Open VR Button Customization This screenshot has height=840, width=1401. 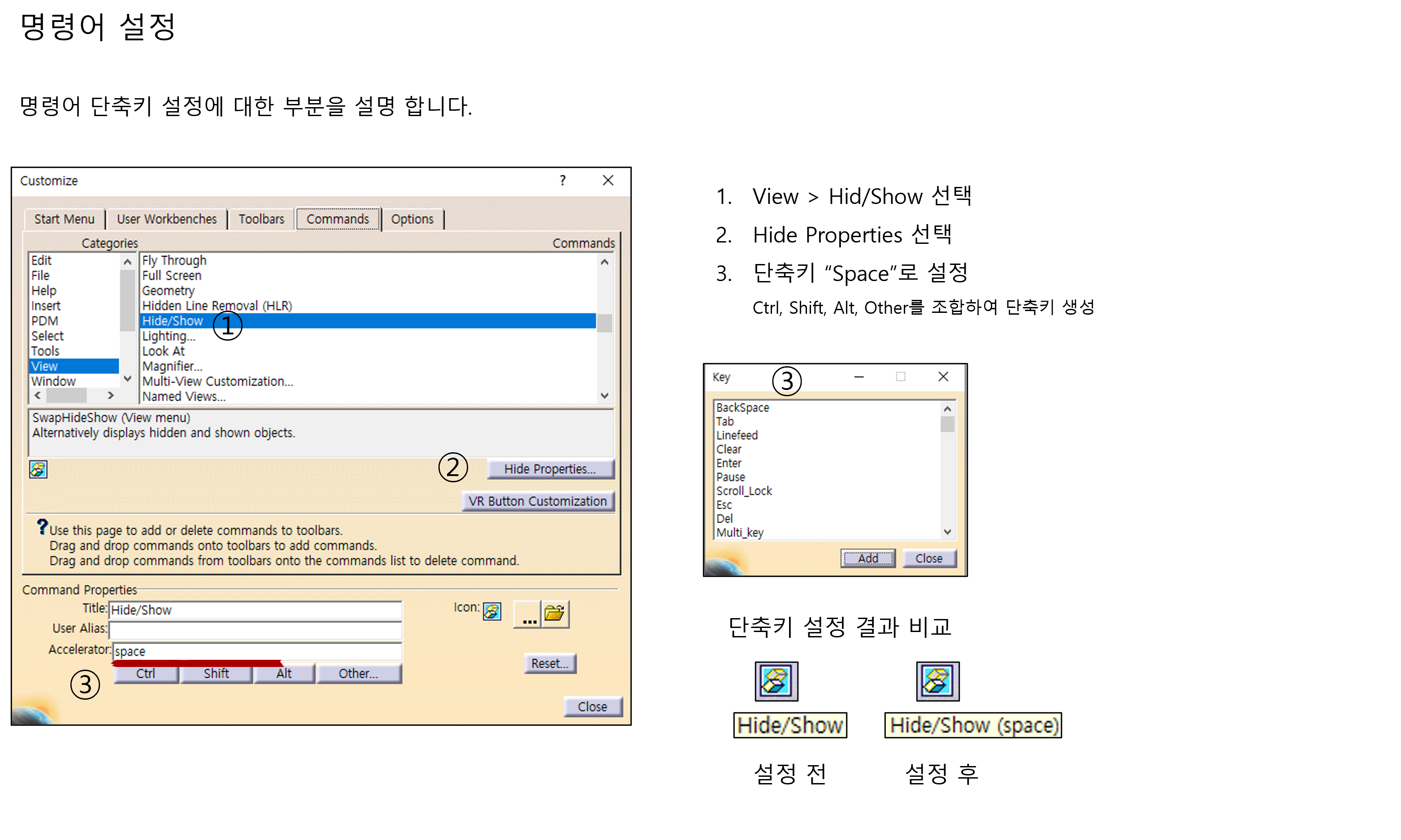tap(538, 501)
